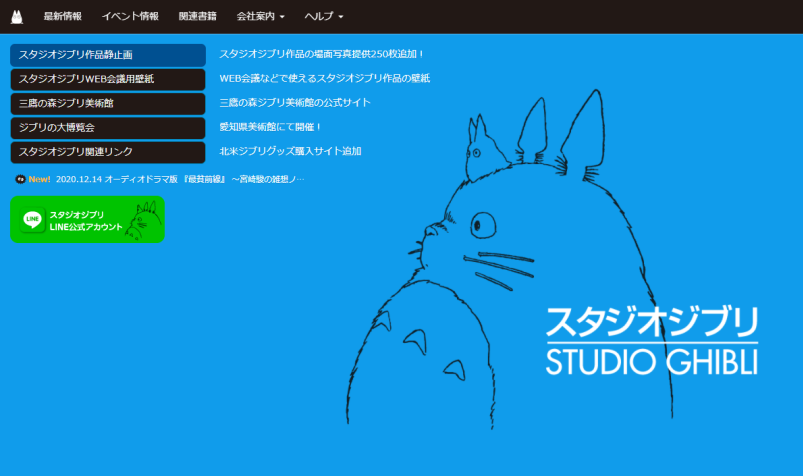Click text 北米ジブリグッズ購入サイト追加
803x476 pixels.
[x=290, y=151]
